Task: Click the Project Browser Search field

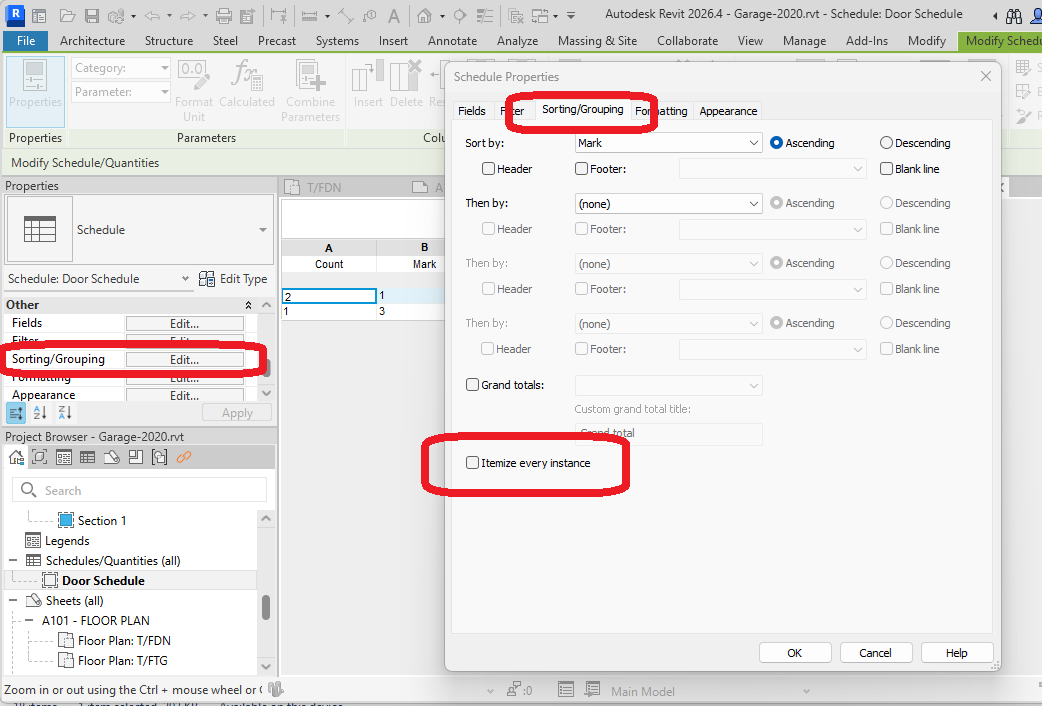Action: pos(140,490)
